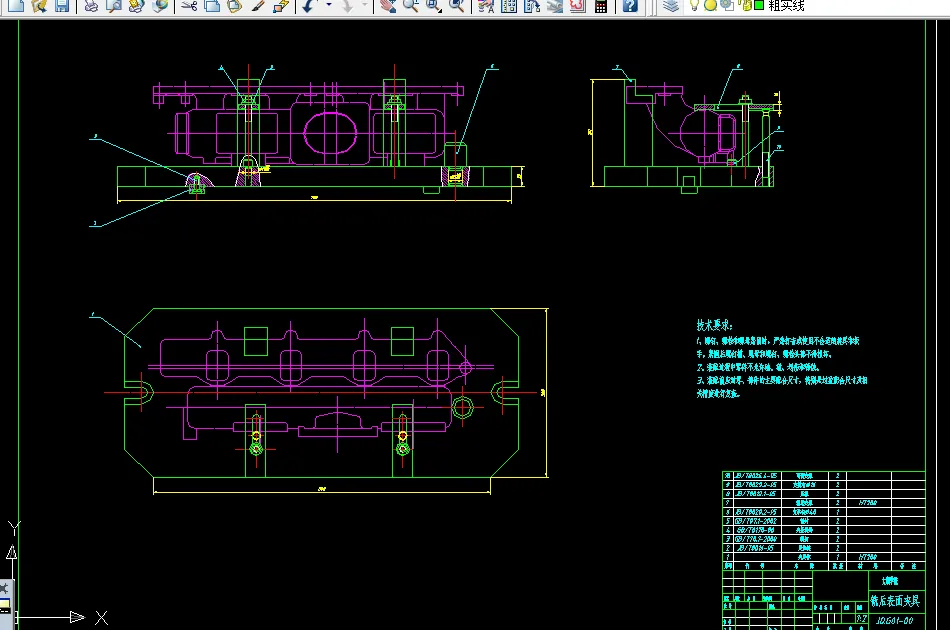
Task: Select the large oval hole in front view
Action: pos(330,133)
